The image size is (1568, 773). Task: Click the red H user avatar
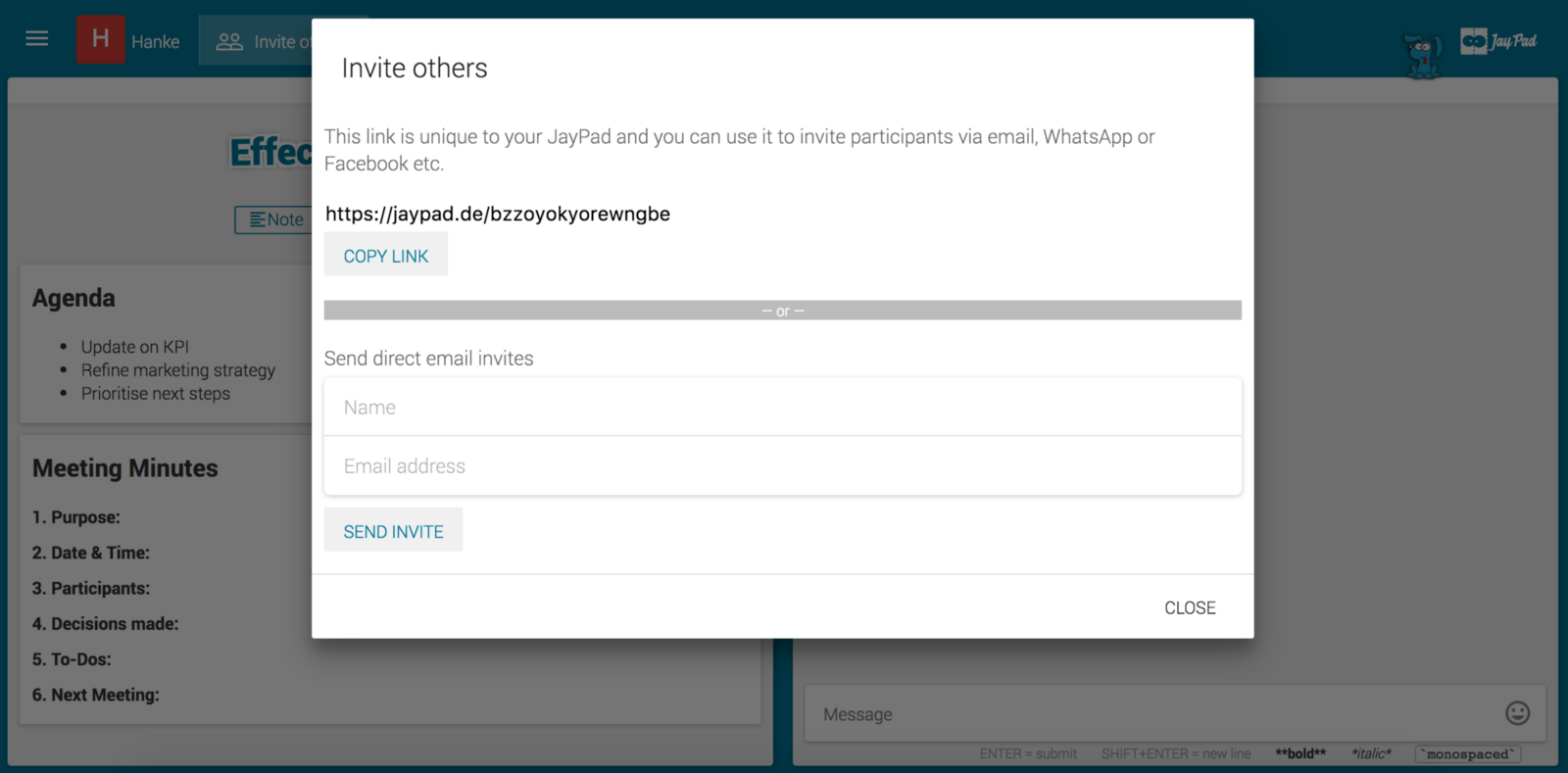point(100,39)
